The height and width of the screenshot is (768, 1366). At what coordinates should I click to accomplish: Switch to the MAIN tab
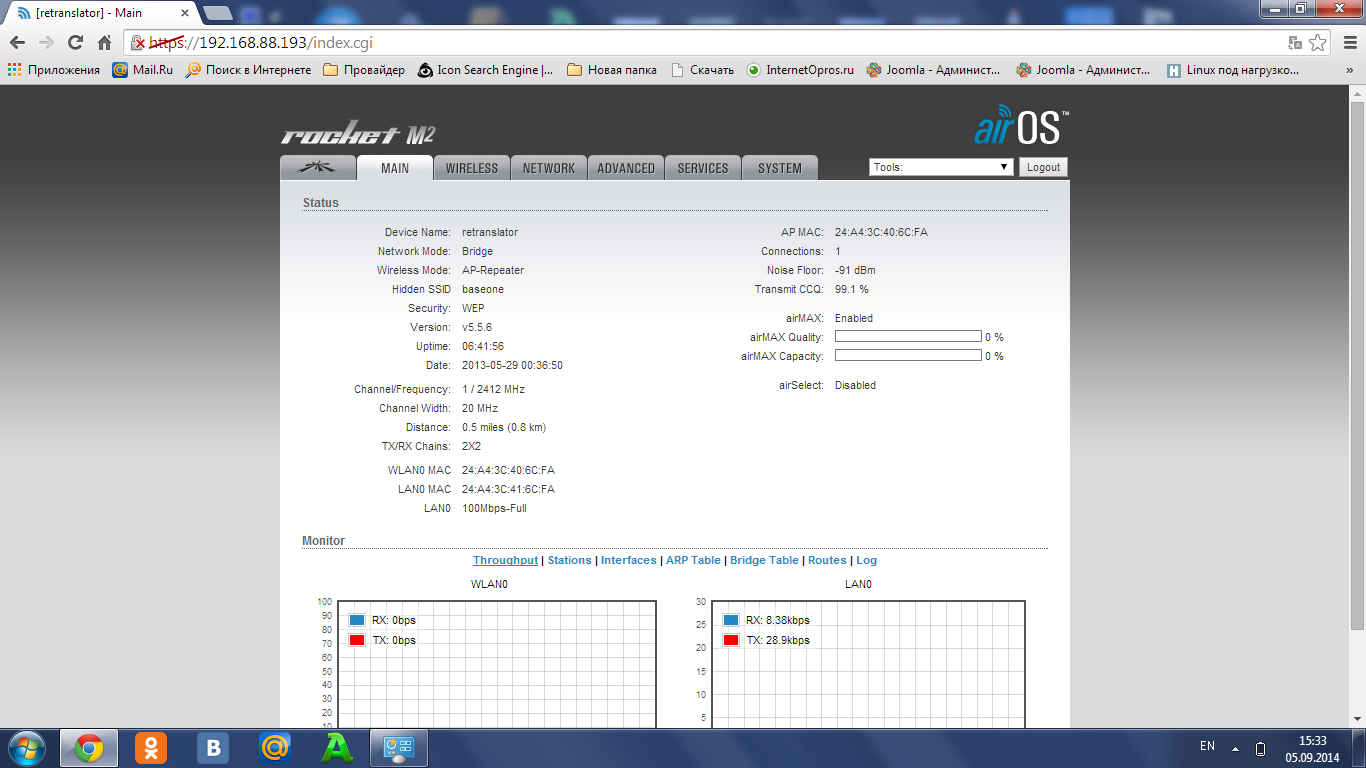click(395, 168)
